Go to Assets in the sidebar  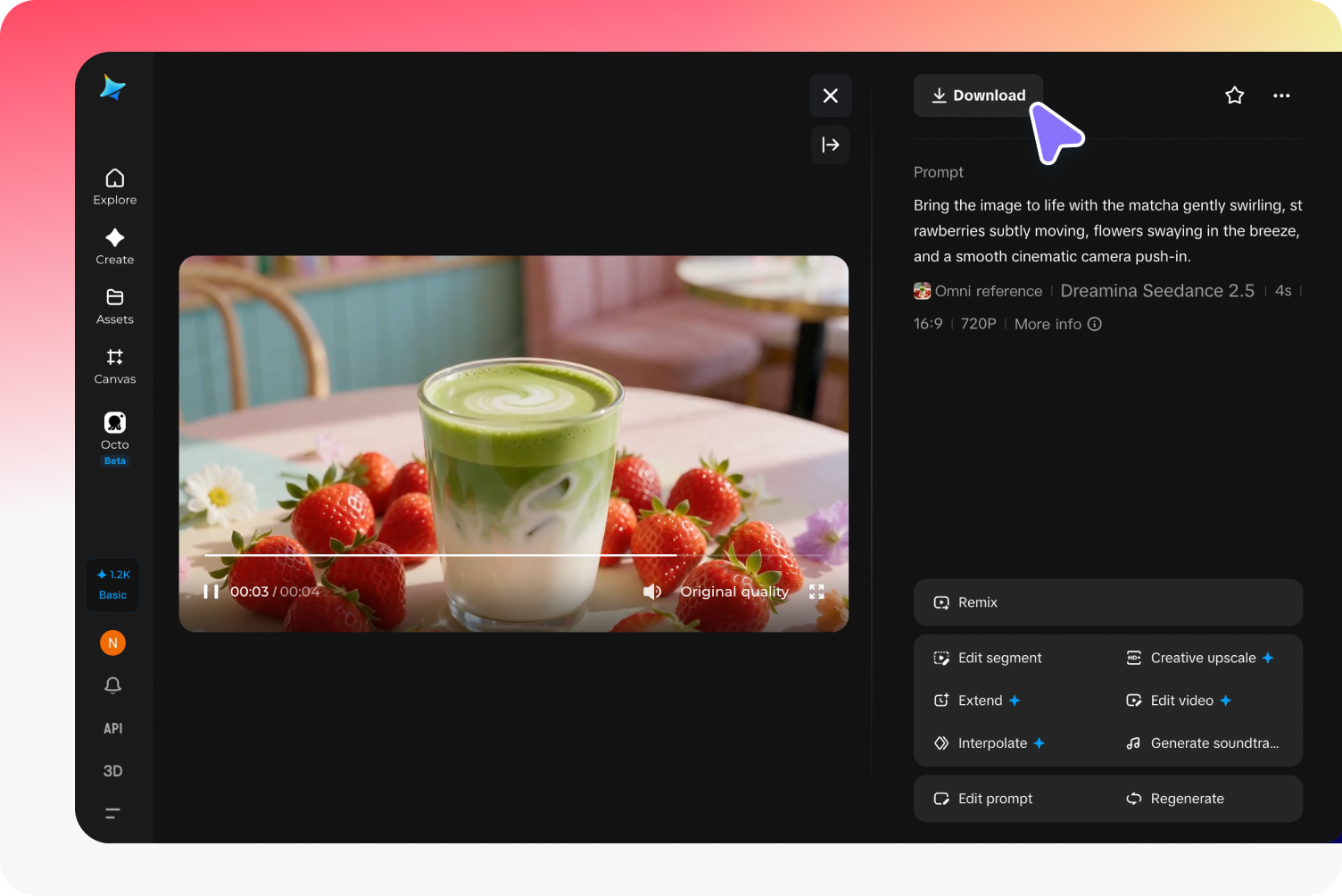point(115,306)
